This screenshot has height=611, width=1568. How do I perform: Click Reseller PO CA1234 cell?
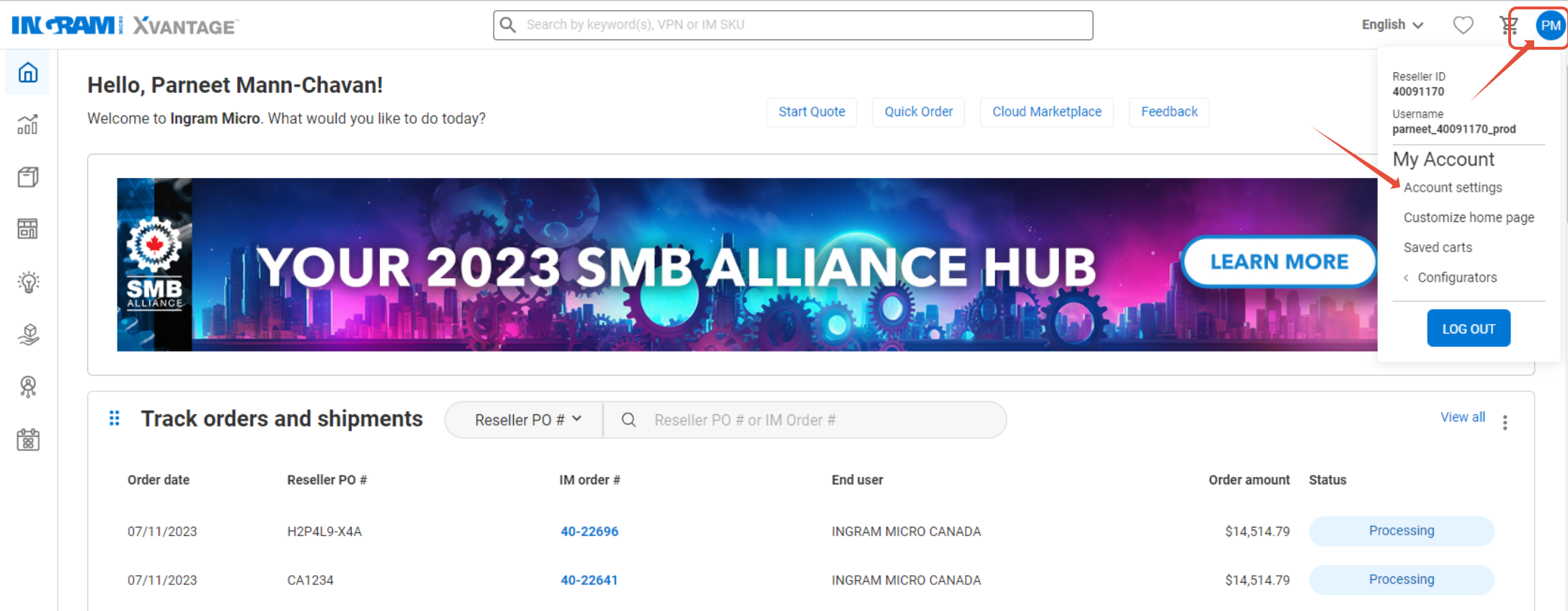pyautogui.click(x=310, y=580)
